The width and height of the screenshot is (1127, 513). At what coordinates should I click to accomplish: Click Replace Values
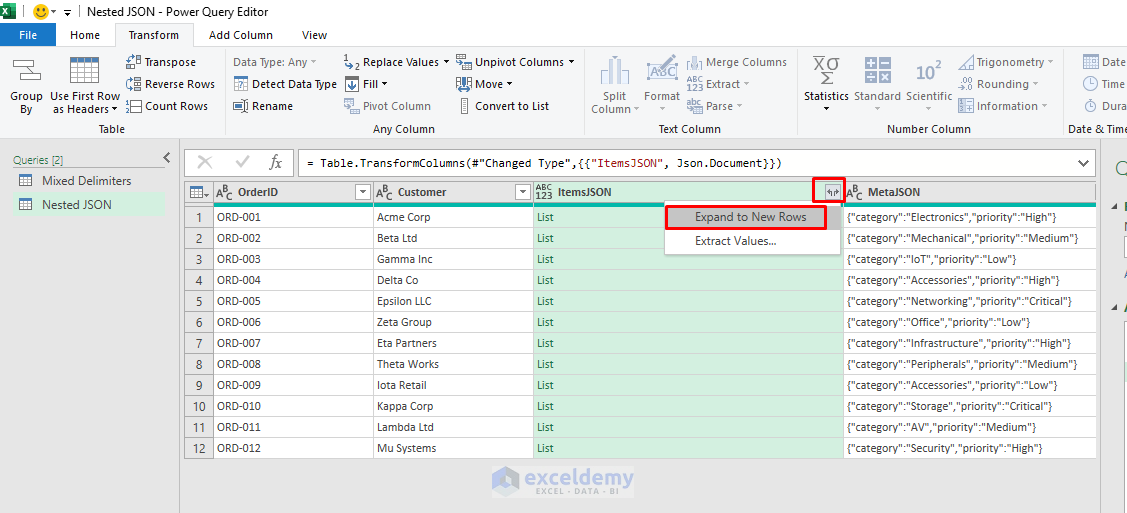click(396, 62)
